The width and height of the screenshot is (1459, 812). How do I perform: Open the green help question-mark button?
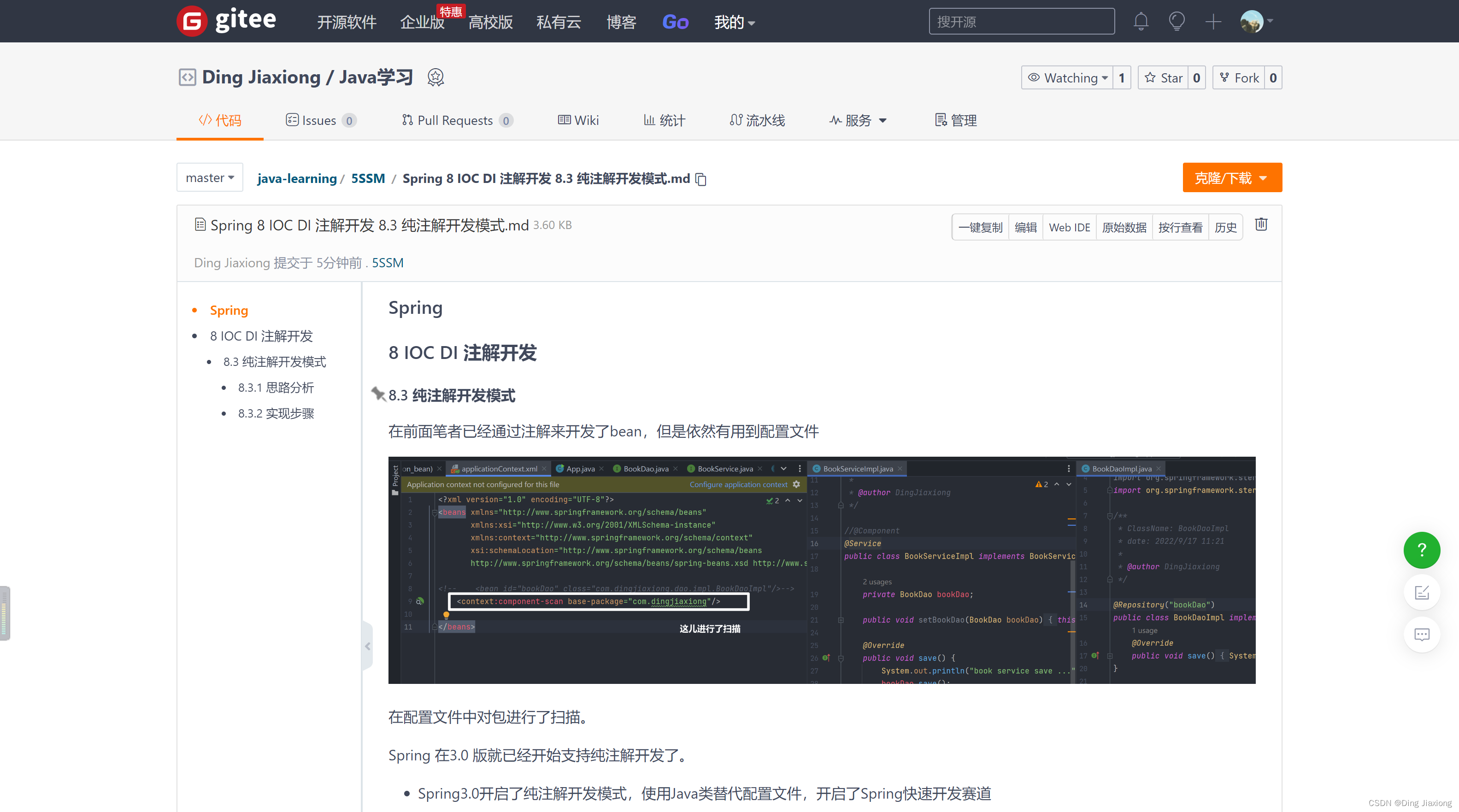pyautogui.click(x=1422, y=550)
